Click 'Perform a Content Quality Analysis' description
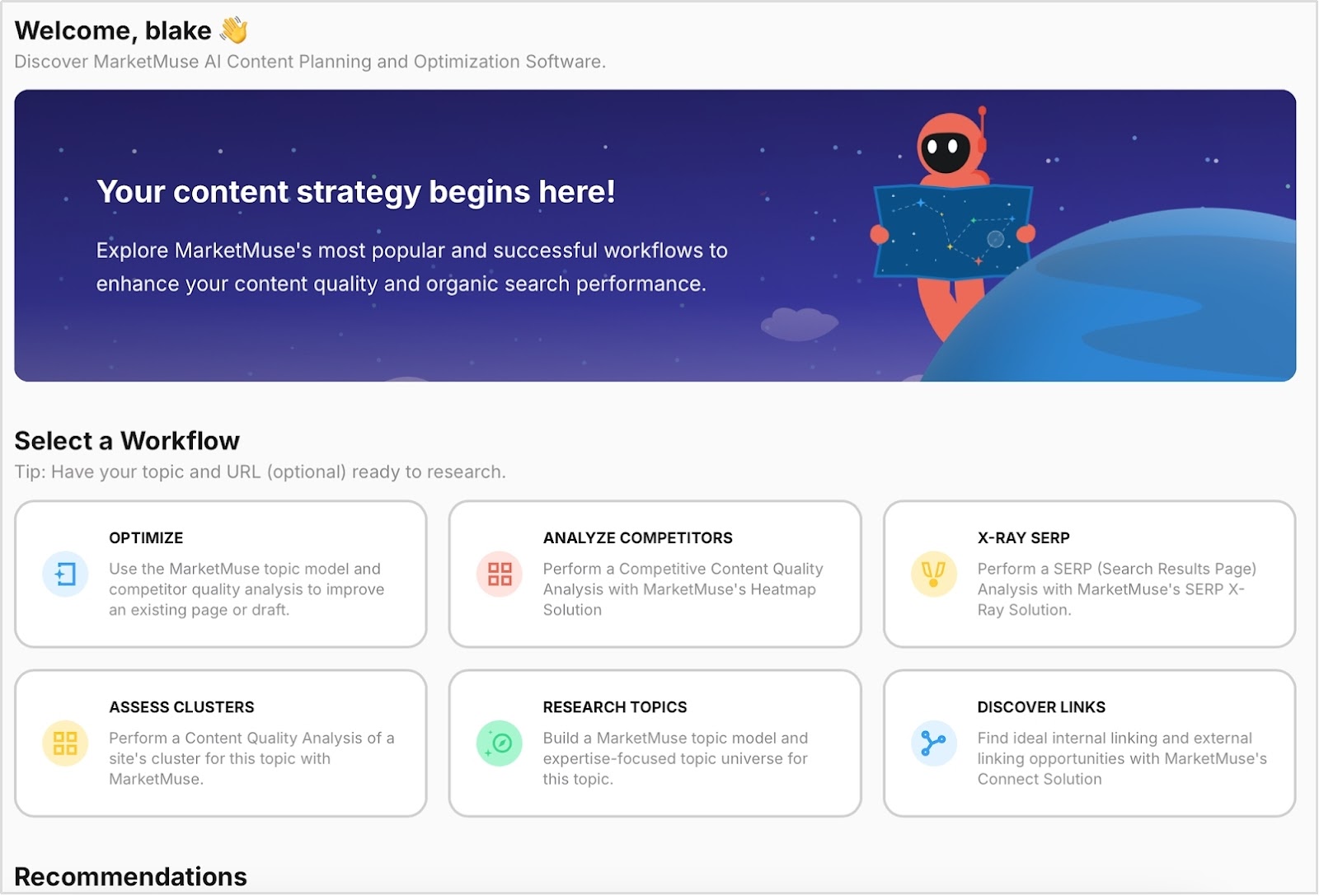The image size is (1319, 896). pyautogui.click(x=251, y=758)
